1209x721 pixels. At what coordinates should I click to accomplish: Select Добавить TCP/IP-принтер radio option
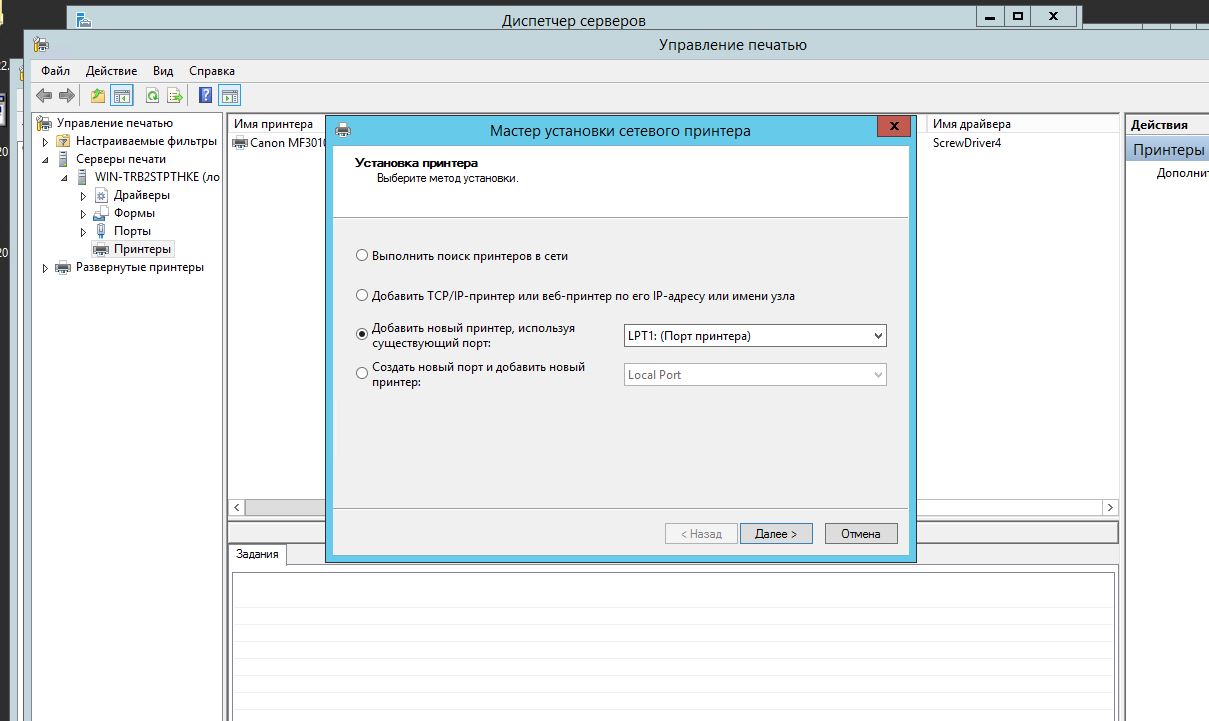[362, 296]
